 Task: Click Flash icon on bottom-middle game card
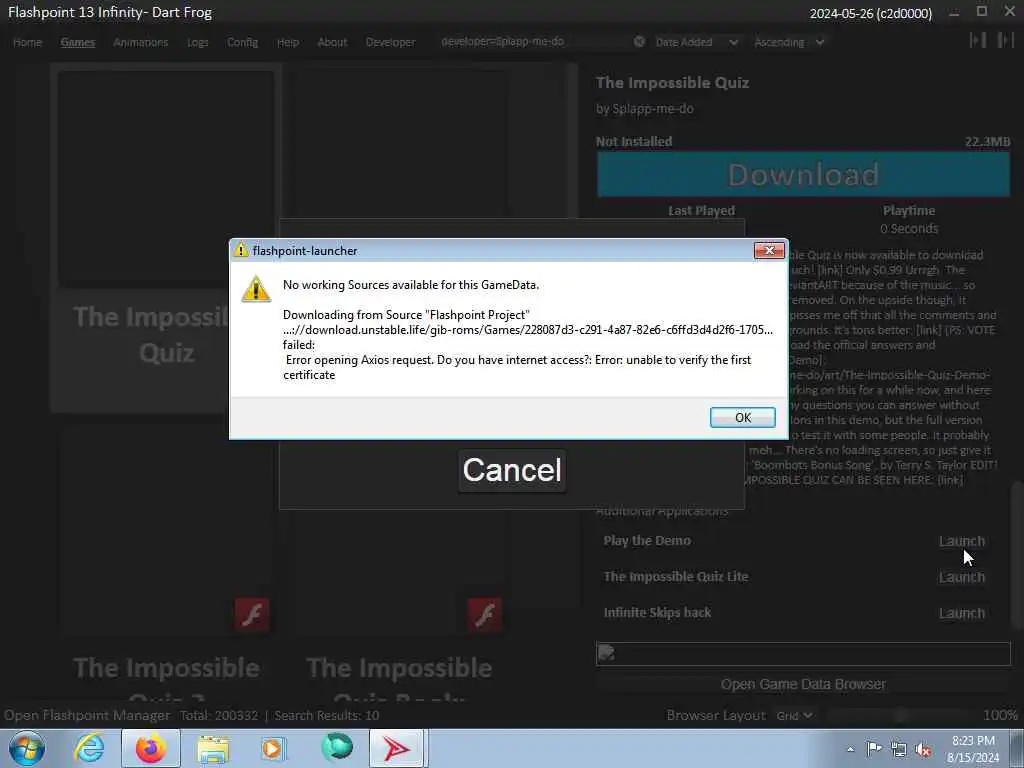pos(485,615)
